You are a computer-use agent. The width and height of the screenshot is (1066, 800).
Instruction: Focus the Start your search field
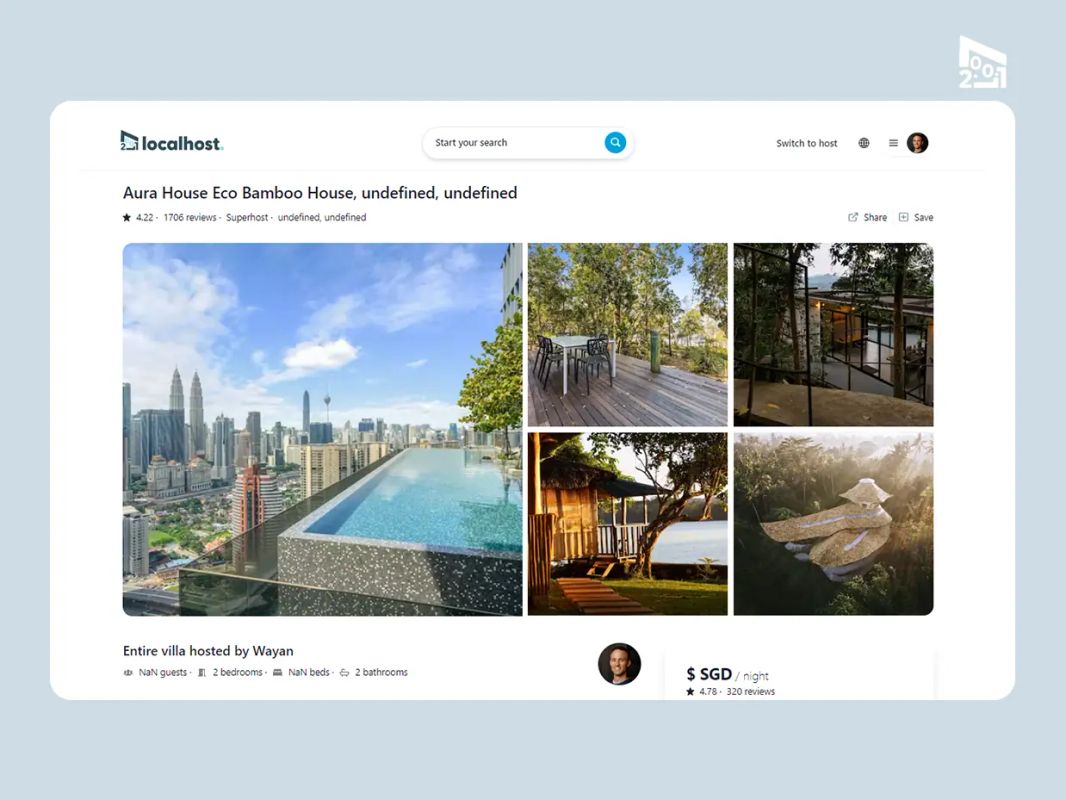click(517, 143)
